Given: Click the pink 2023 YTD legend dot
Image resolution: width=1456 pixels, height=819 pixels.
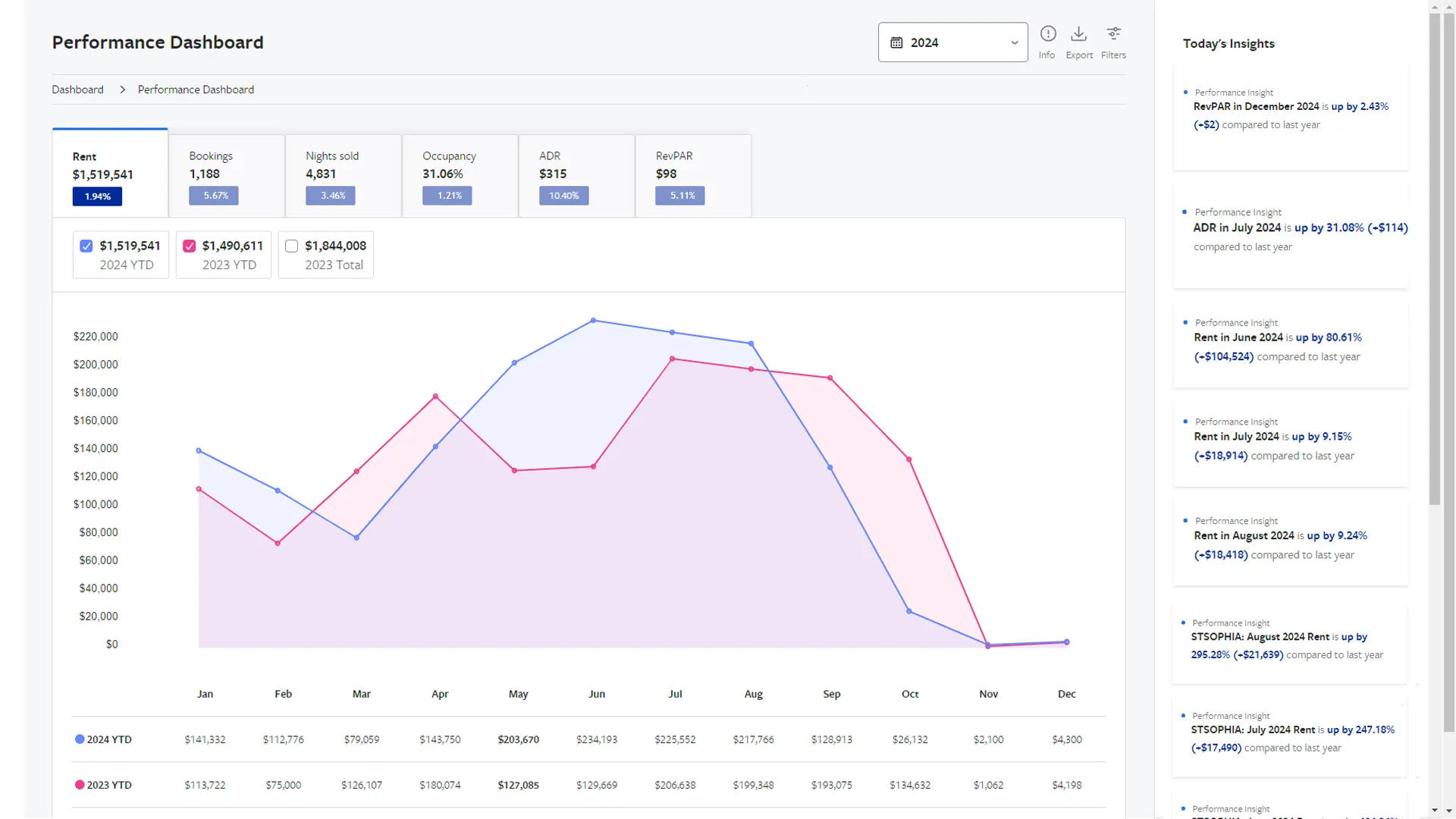Looking at the screenshot, I should 80,785.
